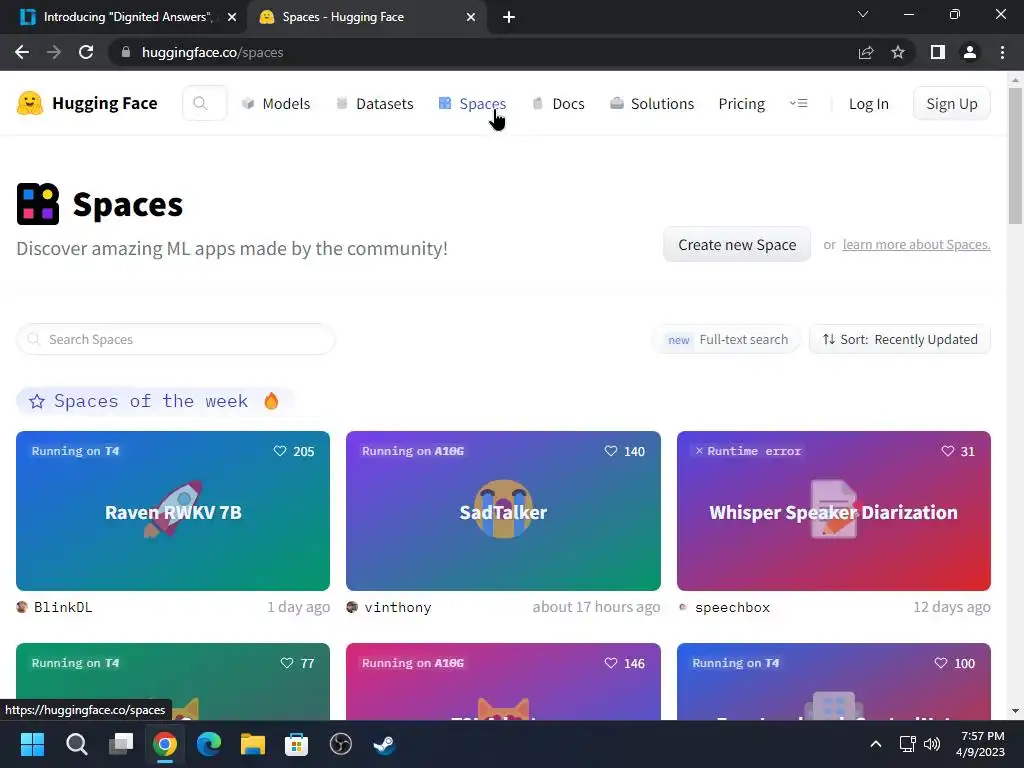Click the Hugging Face emoji logo

[30, 103]
